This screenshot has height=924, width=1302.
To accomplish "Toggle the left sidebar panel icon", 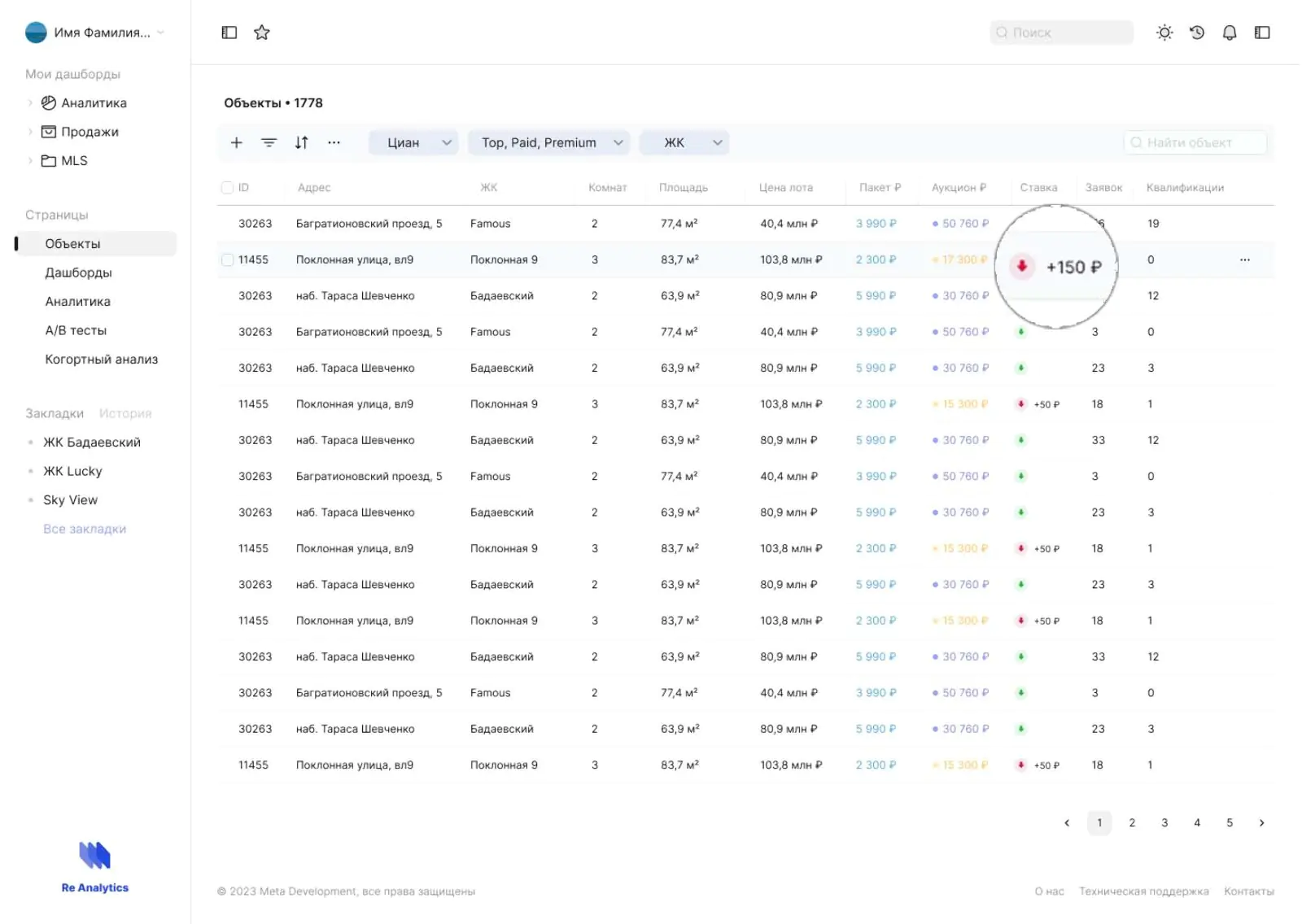I will 229,33.
